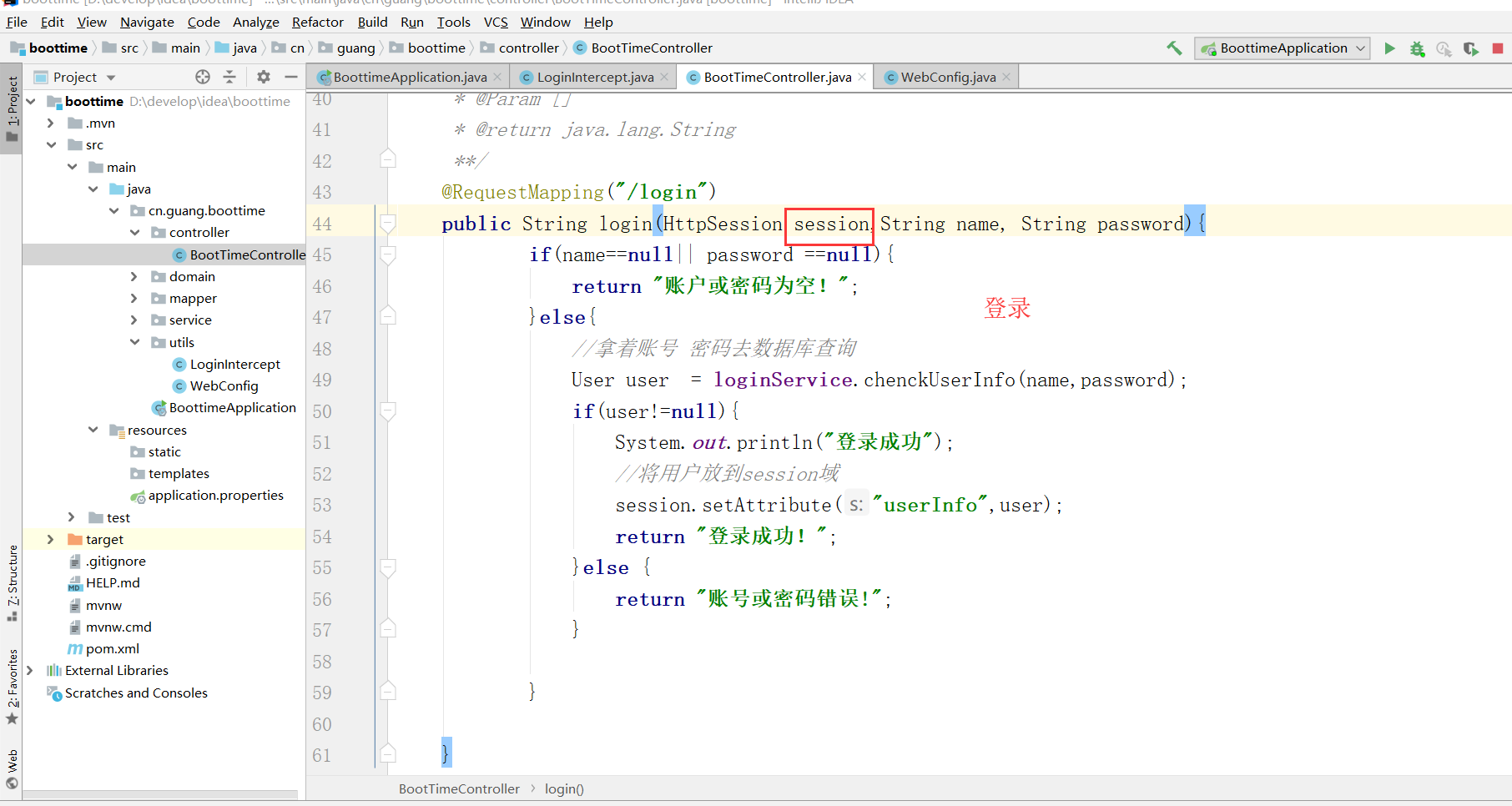The image size is (1512, 806).
Task: Open the Refactor menu
Action: [318, 22]
